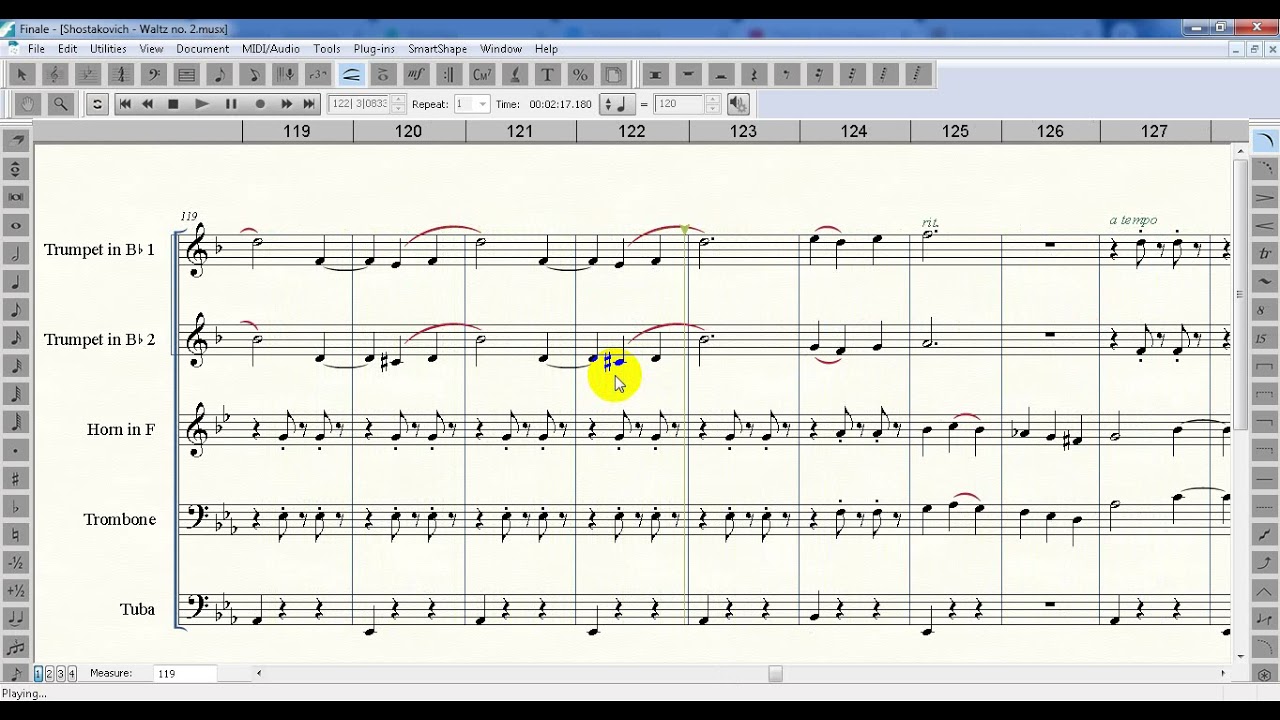Switch to layer 2 button

coord(49,673)
